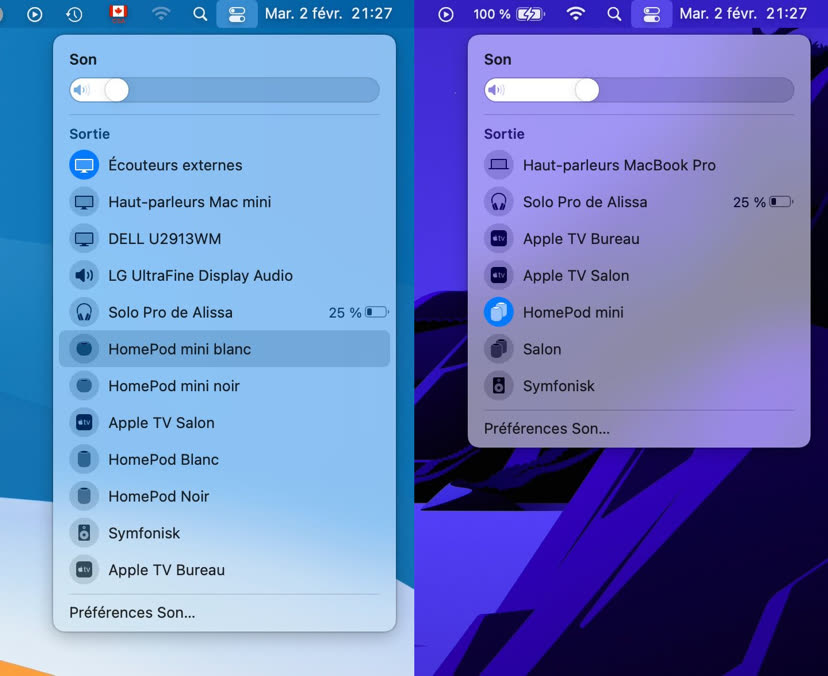
Task: Click the 100 % battery percentage text
Action: tap(492, 14)
